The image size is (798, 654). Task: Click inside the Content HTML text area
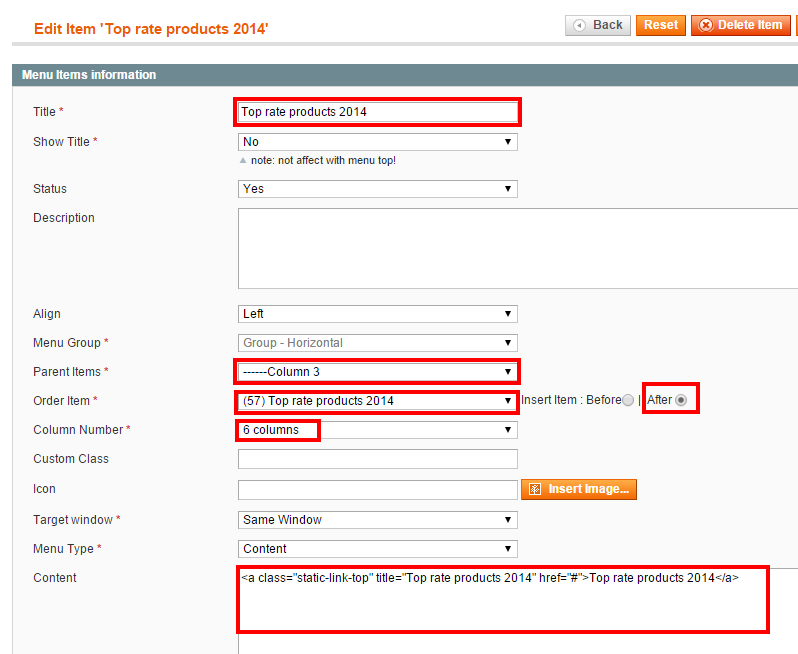click(x=518, y=611)
